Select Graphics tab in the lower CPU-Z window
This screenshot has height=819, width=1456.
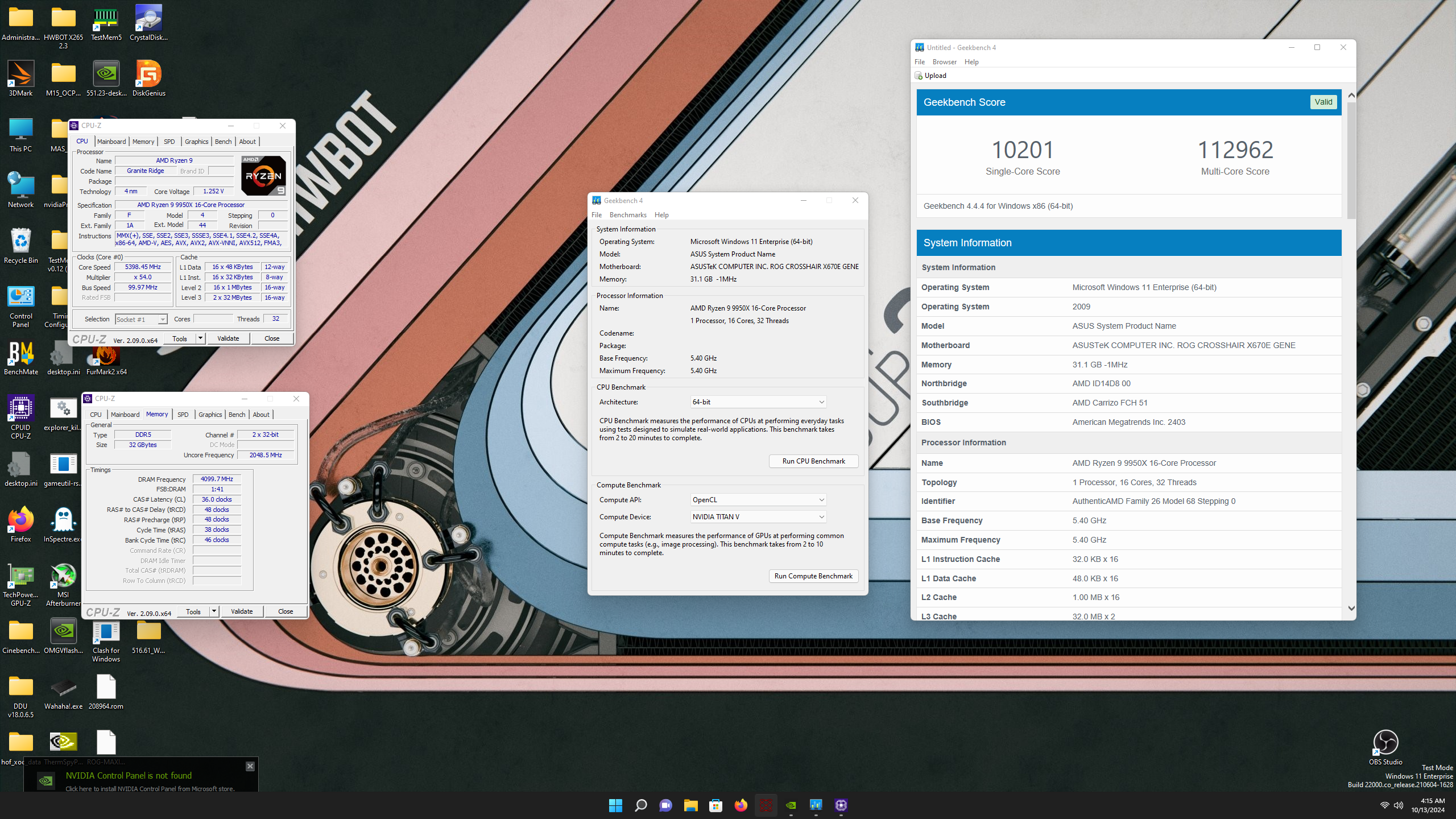tap(210, 415)
